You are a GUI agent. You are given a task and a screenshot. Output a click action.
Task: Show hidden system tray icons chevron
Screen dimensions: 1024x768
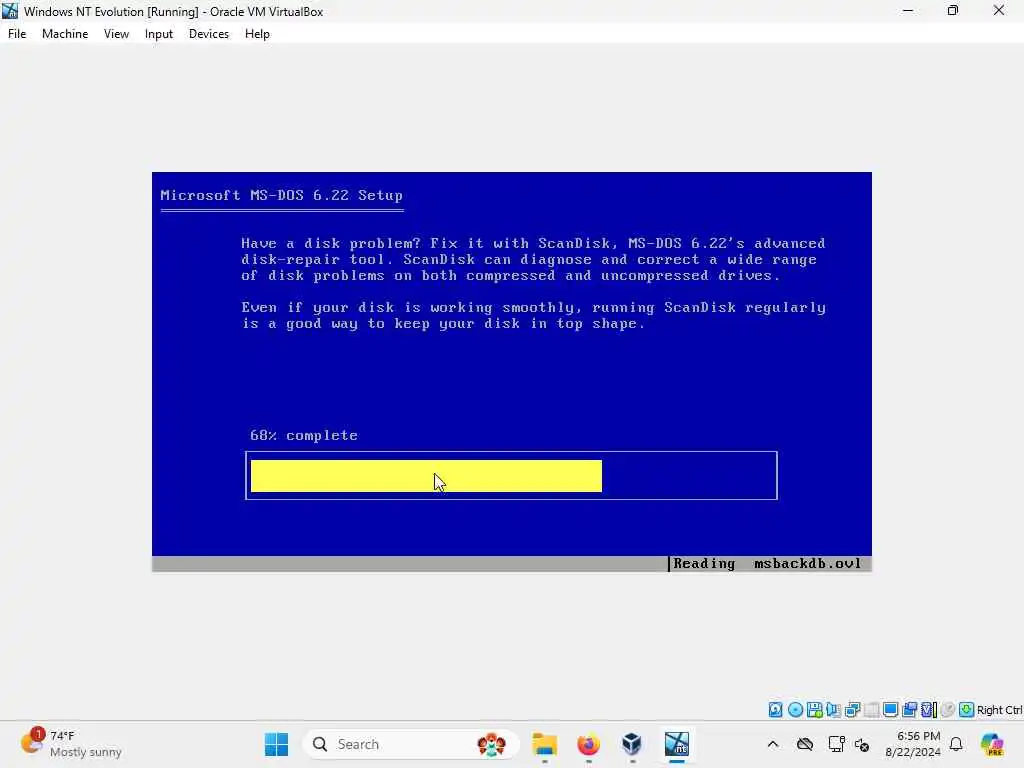773,744
